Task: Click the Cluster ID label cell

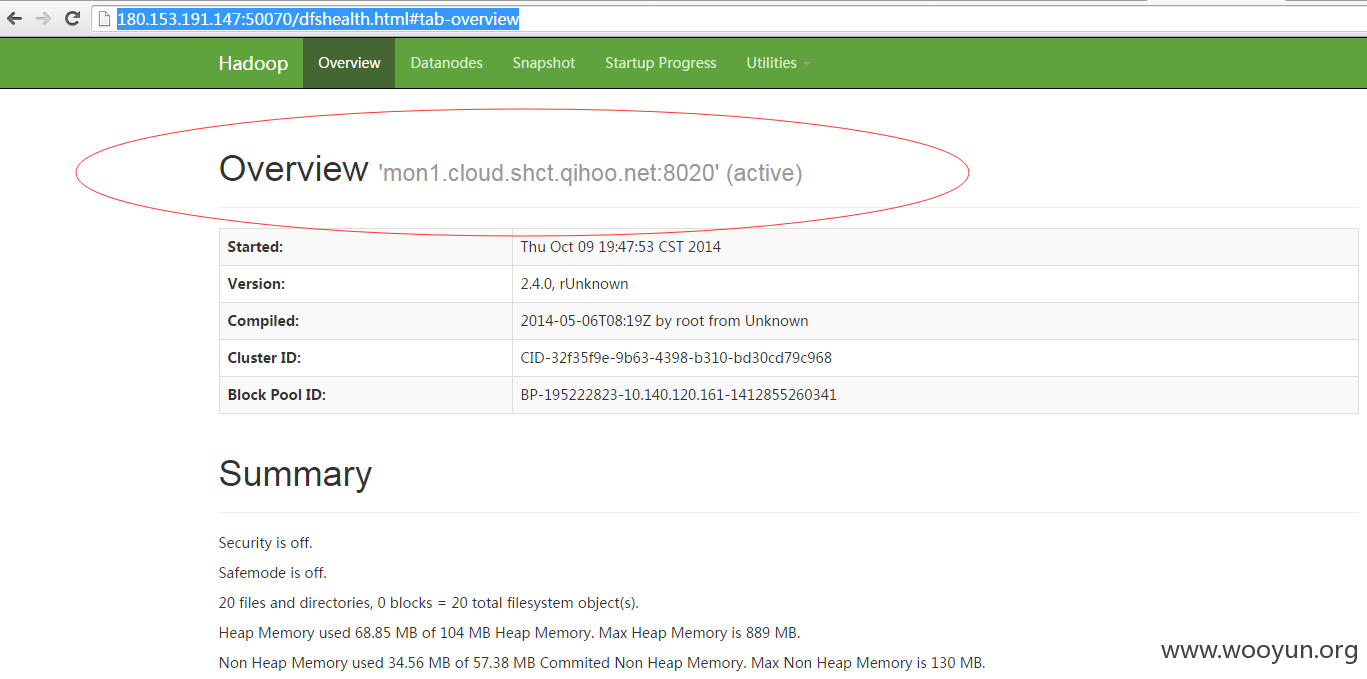Action: pyautogui.click(x=366, y=358)
